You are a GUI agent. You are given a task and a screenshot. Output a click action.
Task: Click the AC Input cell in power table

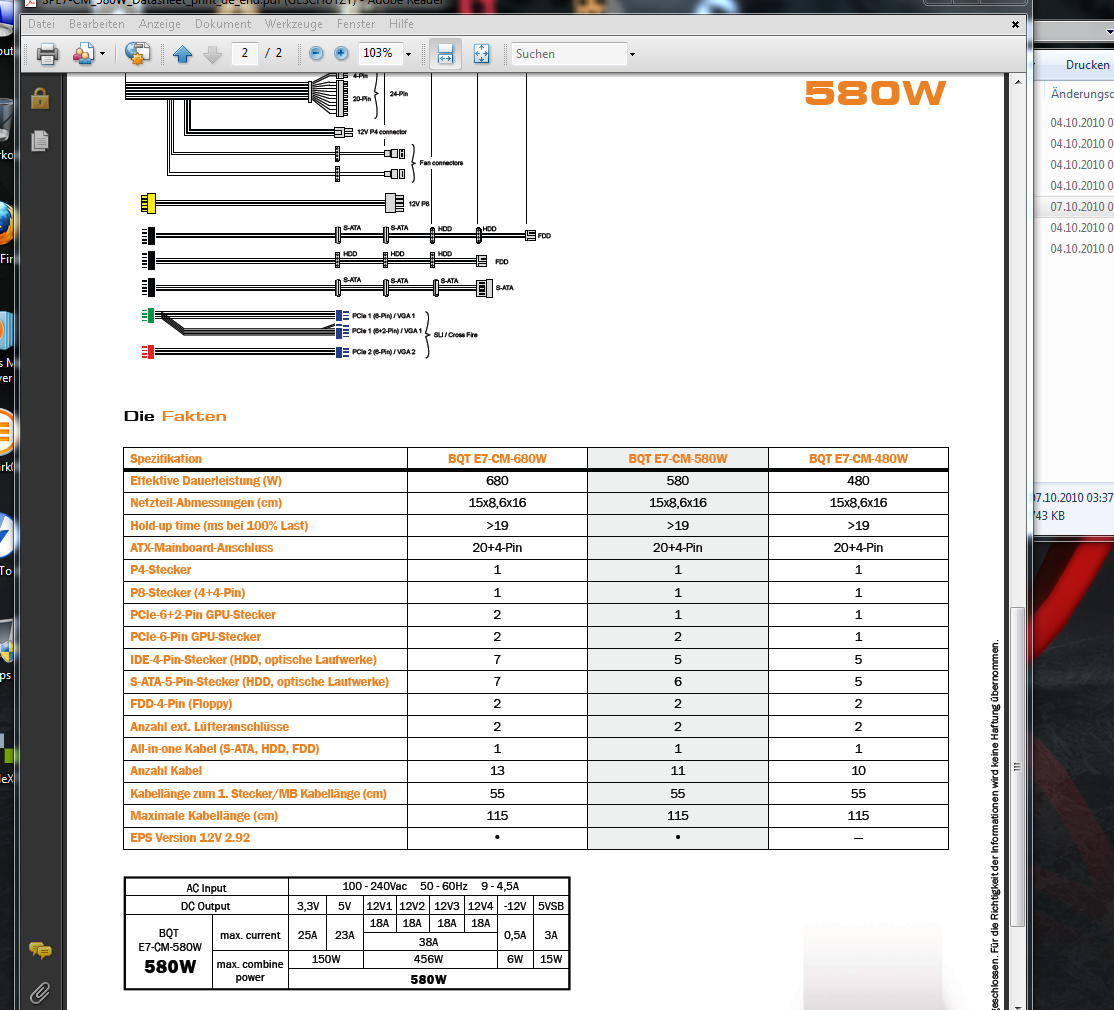206,888
